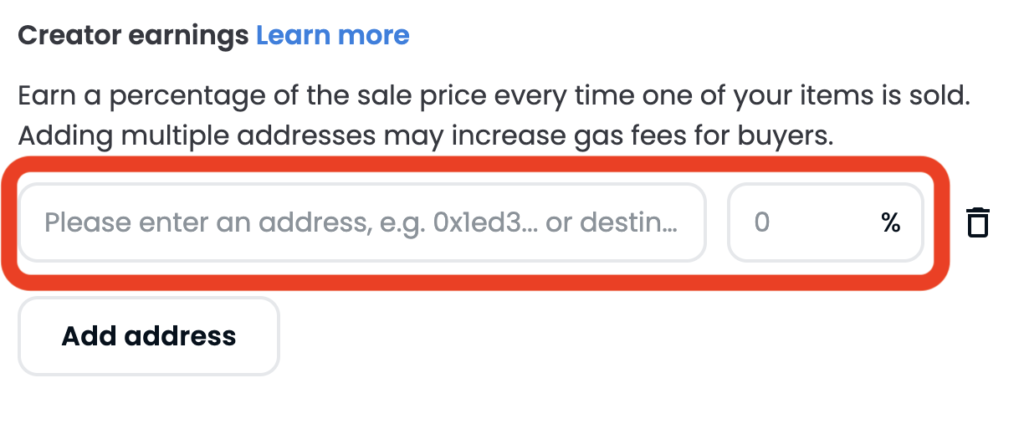Screen dimensions: 1024x429
Task: Focus the wallet address input field
Action: [362, 222]
